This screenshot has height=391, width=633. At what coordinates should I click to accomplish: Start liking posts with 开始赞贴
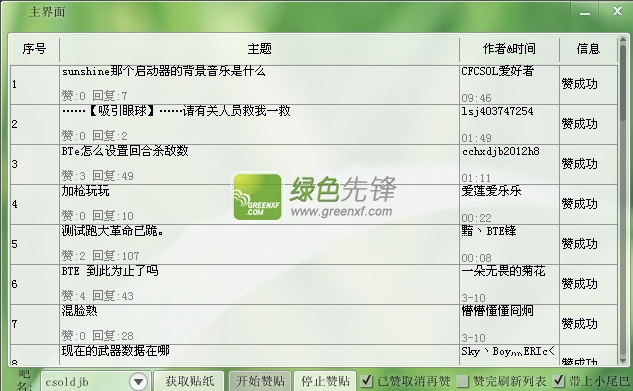click(x=260, y=381)
